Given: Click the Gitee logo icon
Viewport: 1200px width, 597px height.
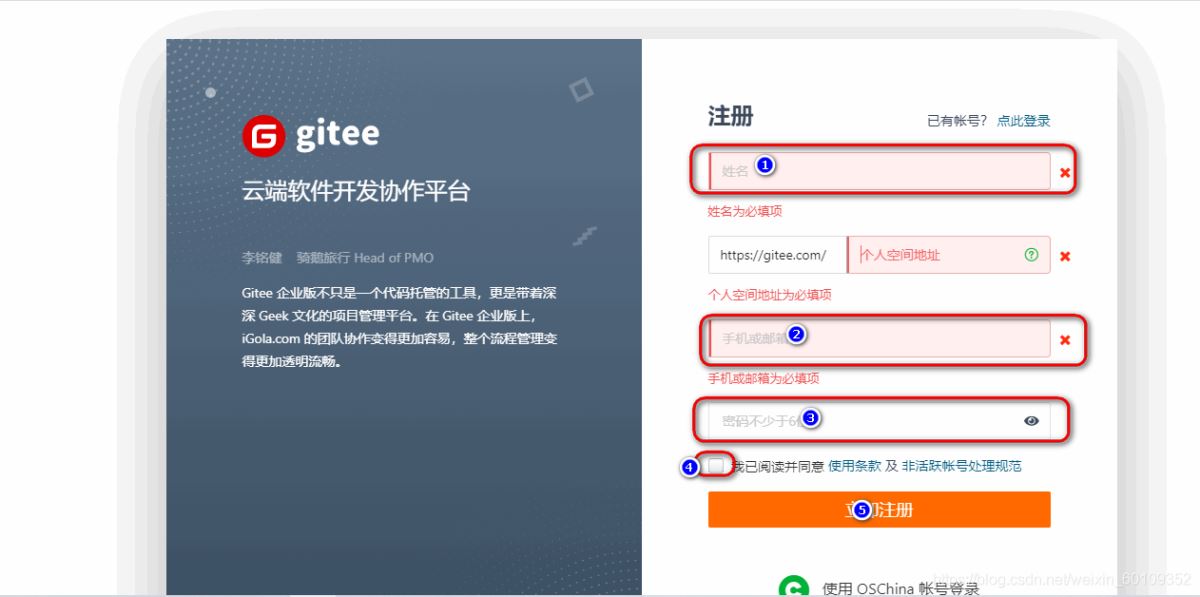Looking at the screenshot, I should tap(264, 136).
